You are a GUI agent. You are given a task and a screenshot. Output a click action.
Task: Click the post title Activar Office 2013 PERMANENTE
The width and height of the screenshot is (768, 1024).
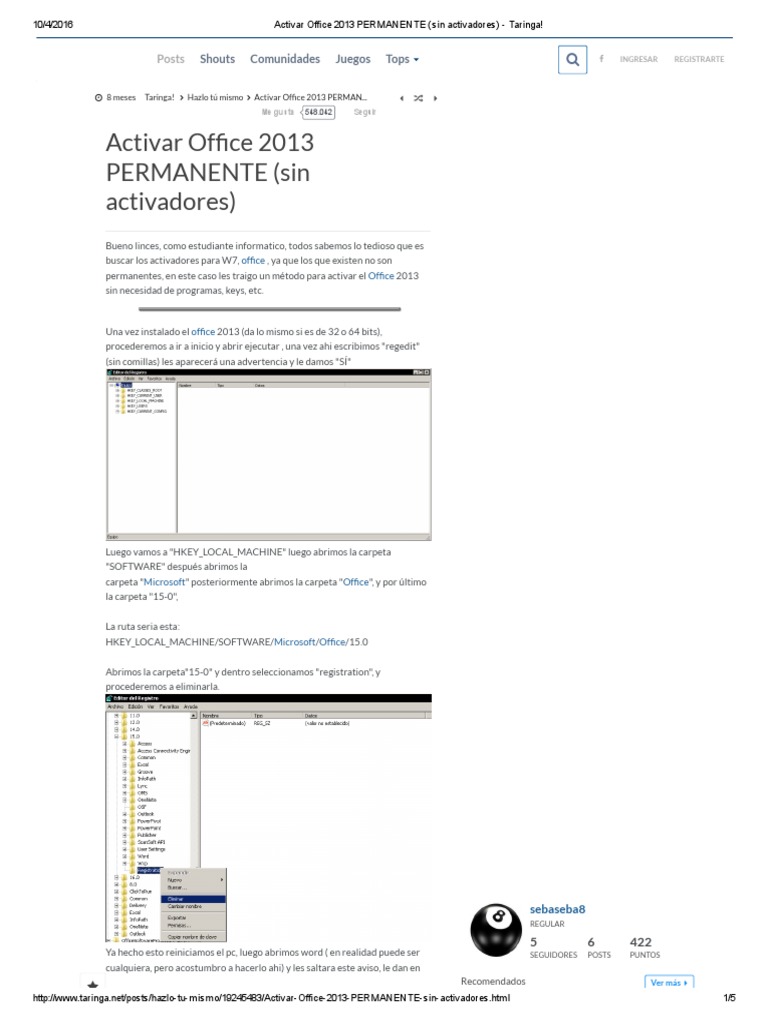[210, 172]
